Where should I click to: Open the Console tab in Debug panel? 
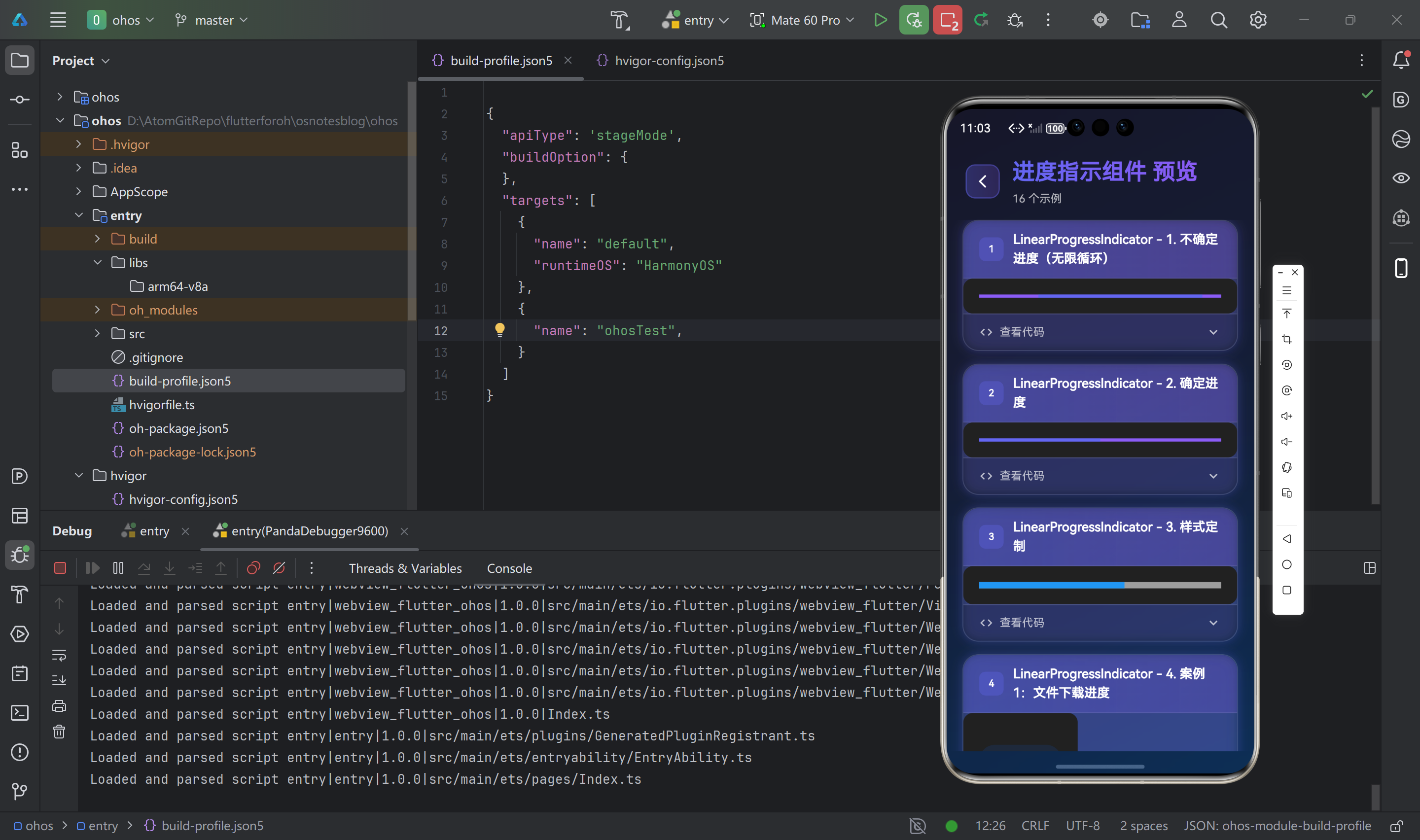coord(509,568)
